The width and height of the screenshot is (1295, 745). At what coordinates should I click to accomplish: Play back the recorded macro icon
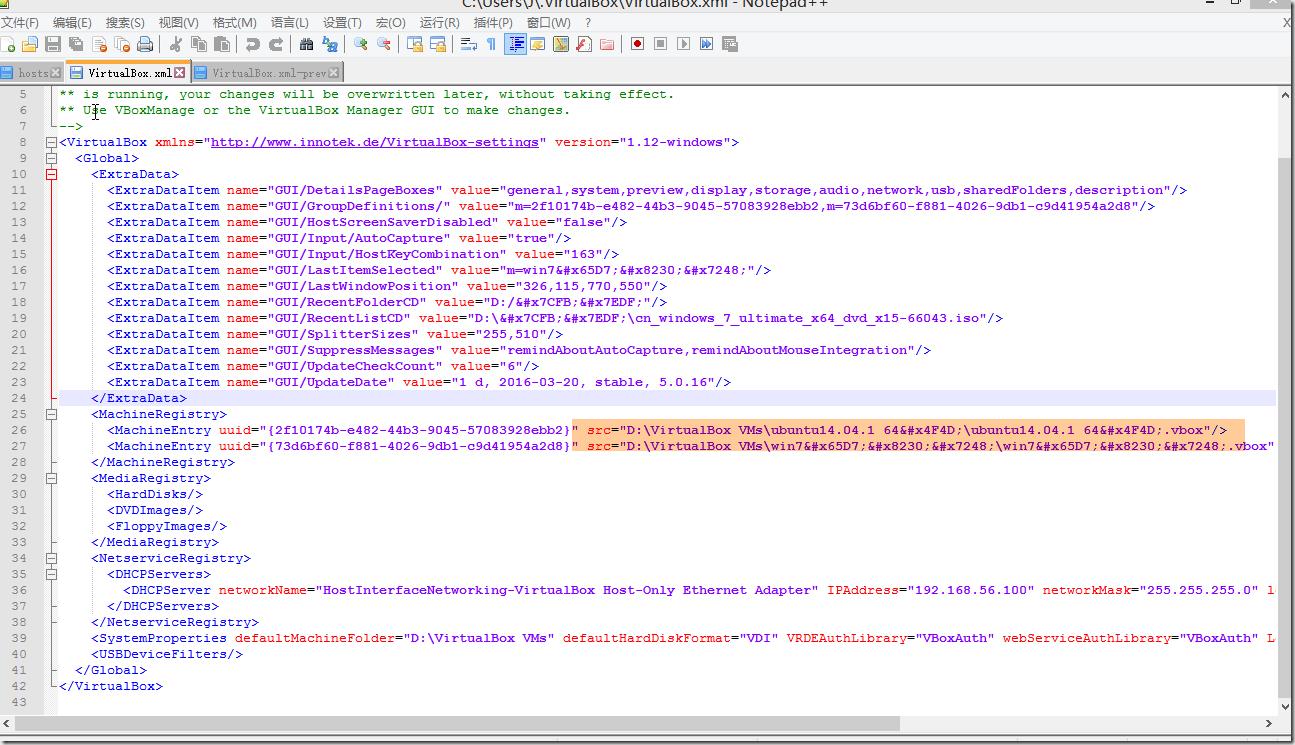(683, 44)
